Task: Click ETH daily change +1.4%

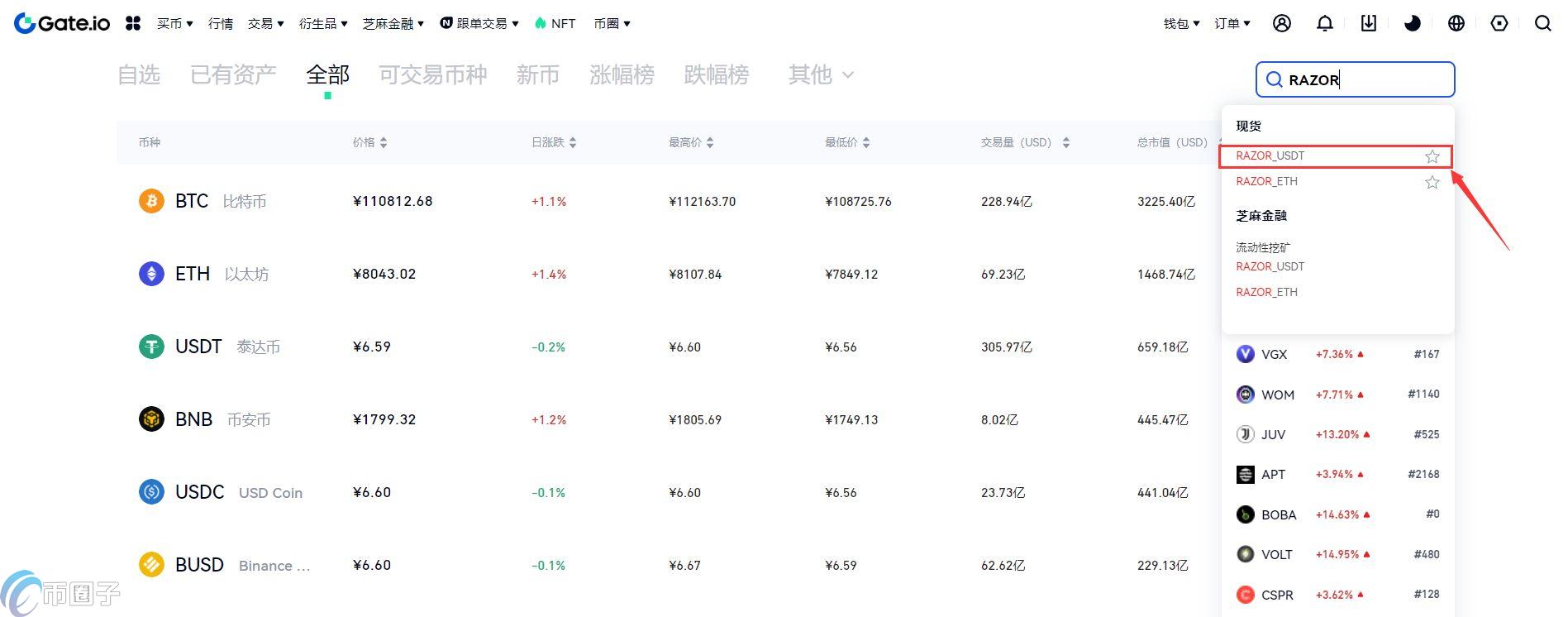Action: tap(549, 275)
